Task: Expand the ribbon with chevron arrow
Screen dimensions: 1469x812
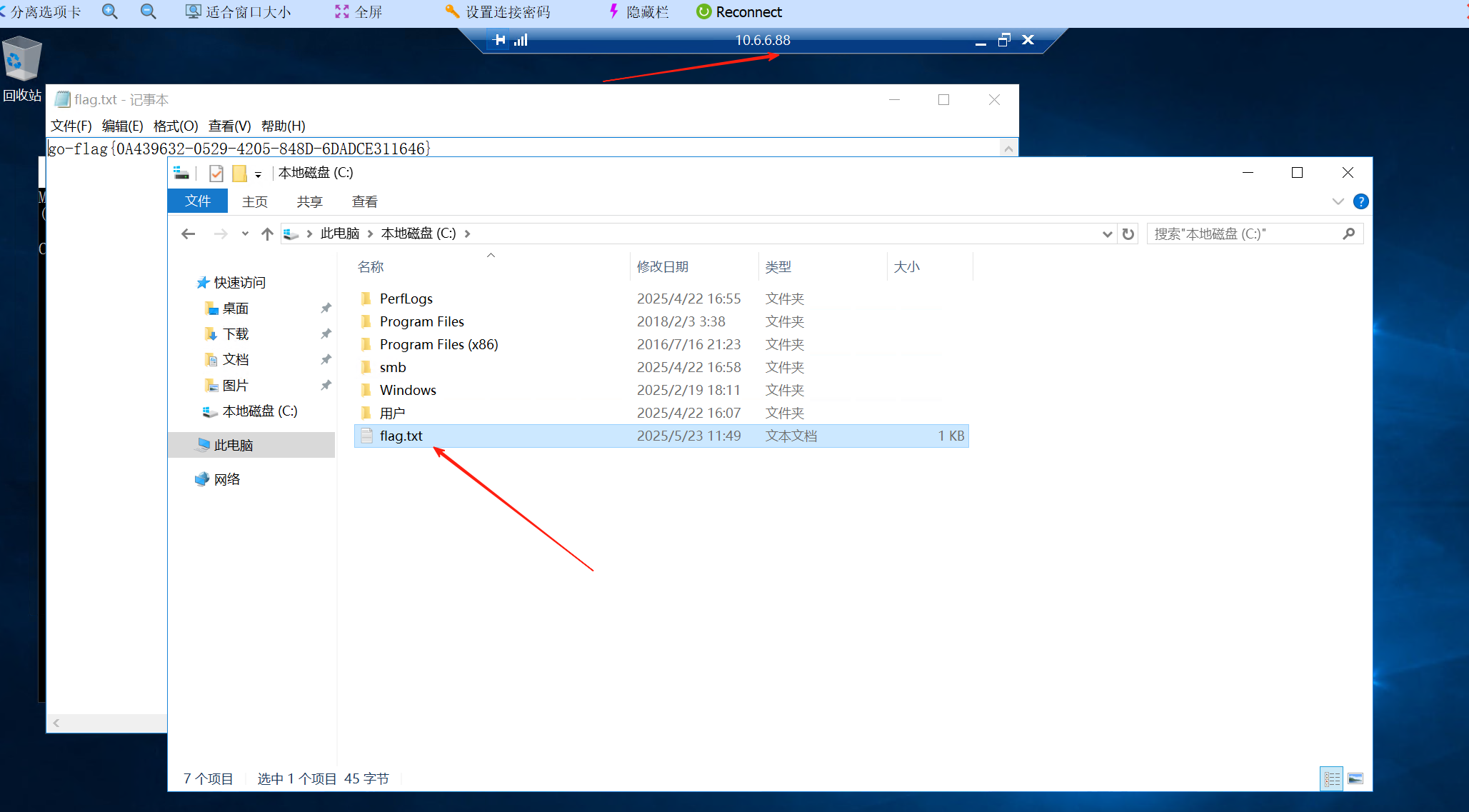Action: pos(1338,201)
